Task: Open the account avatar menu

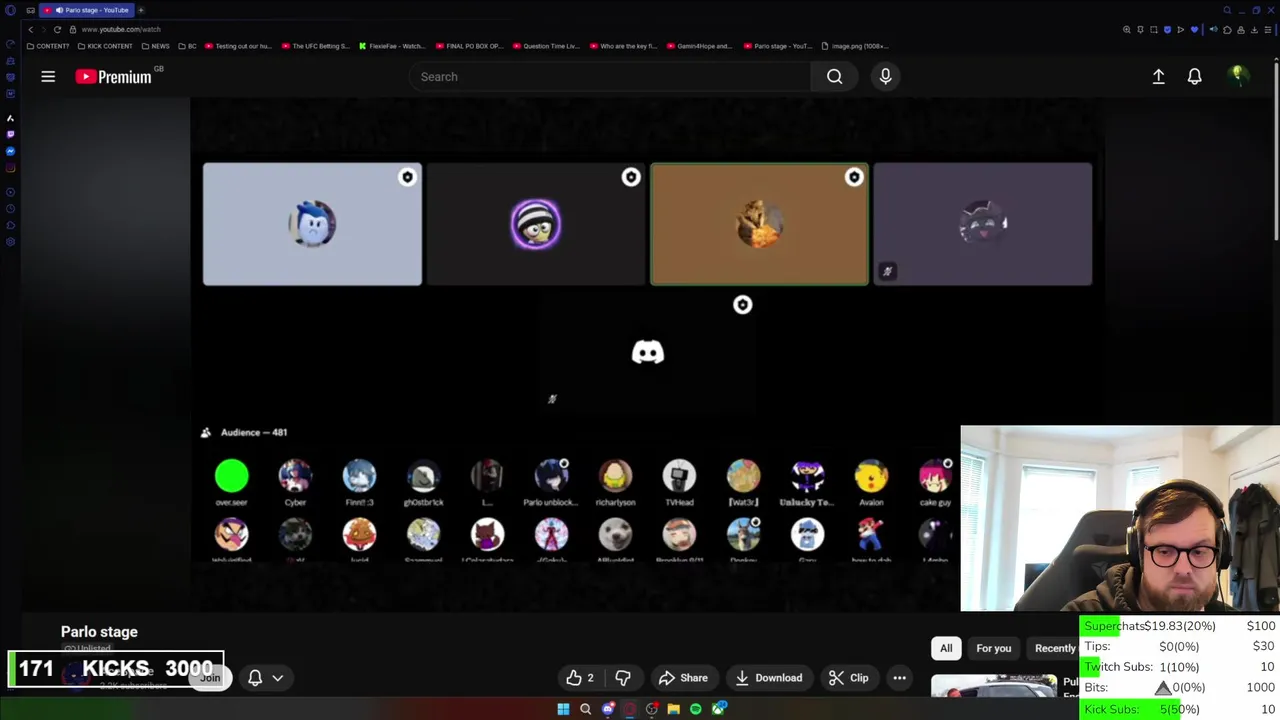Action: [1237, 76]
